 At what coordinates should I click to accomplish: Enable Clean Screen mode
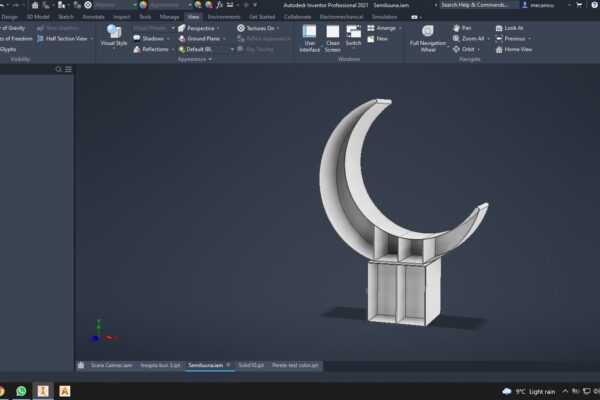point(333,39)
